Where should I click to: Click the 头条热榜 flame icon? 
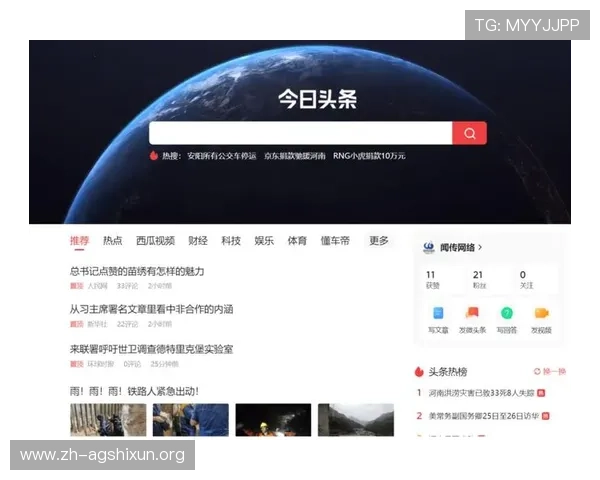[x=419, y=371]
